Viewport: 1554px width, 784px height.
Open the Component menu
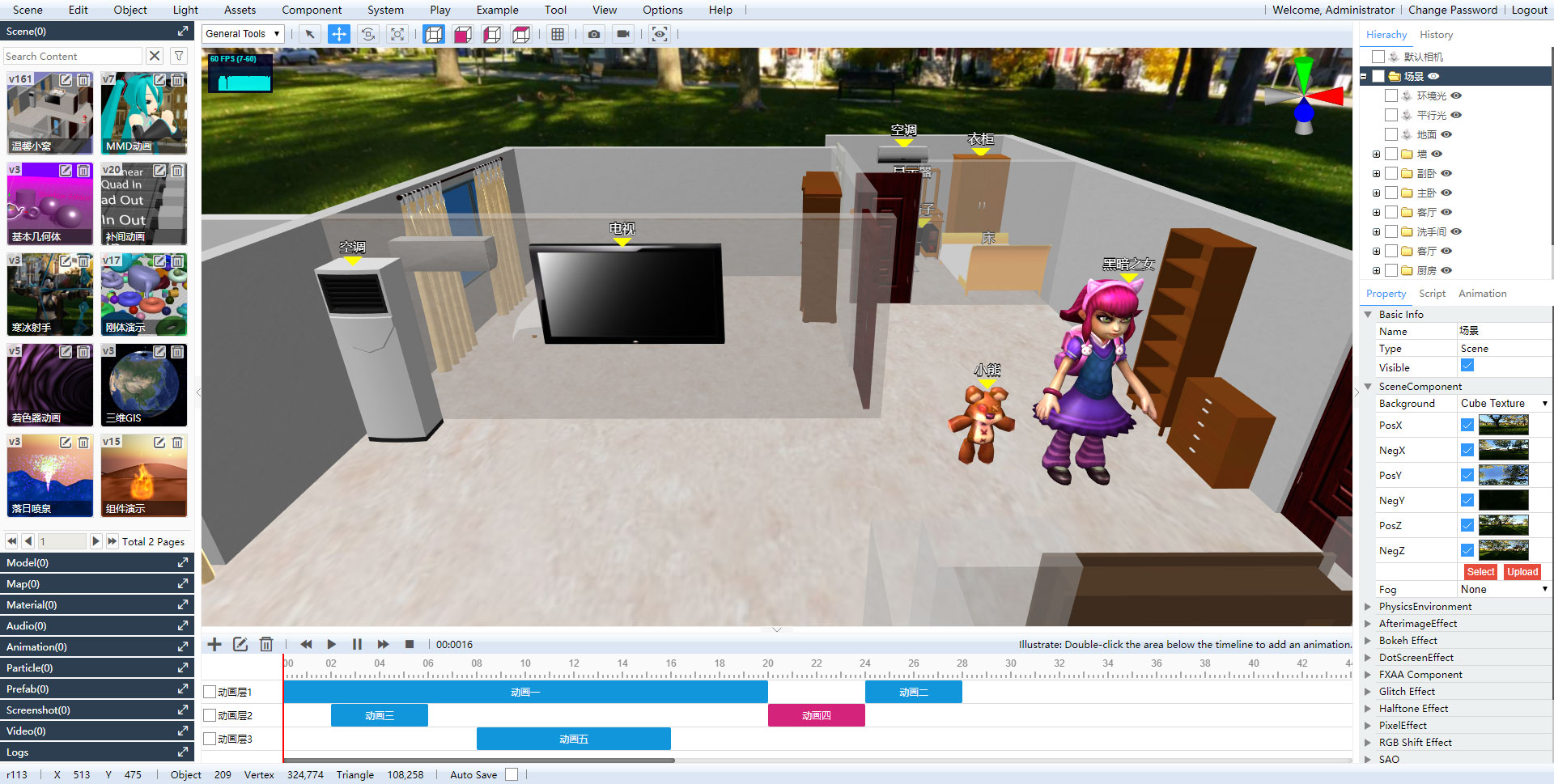[312, 10]
